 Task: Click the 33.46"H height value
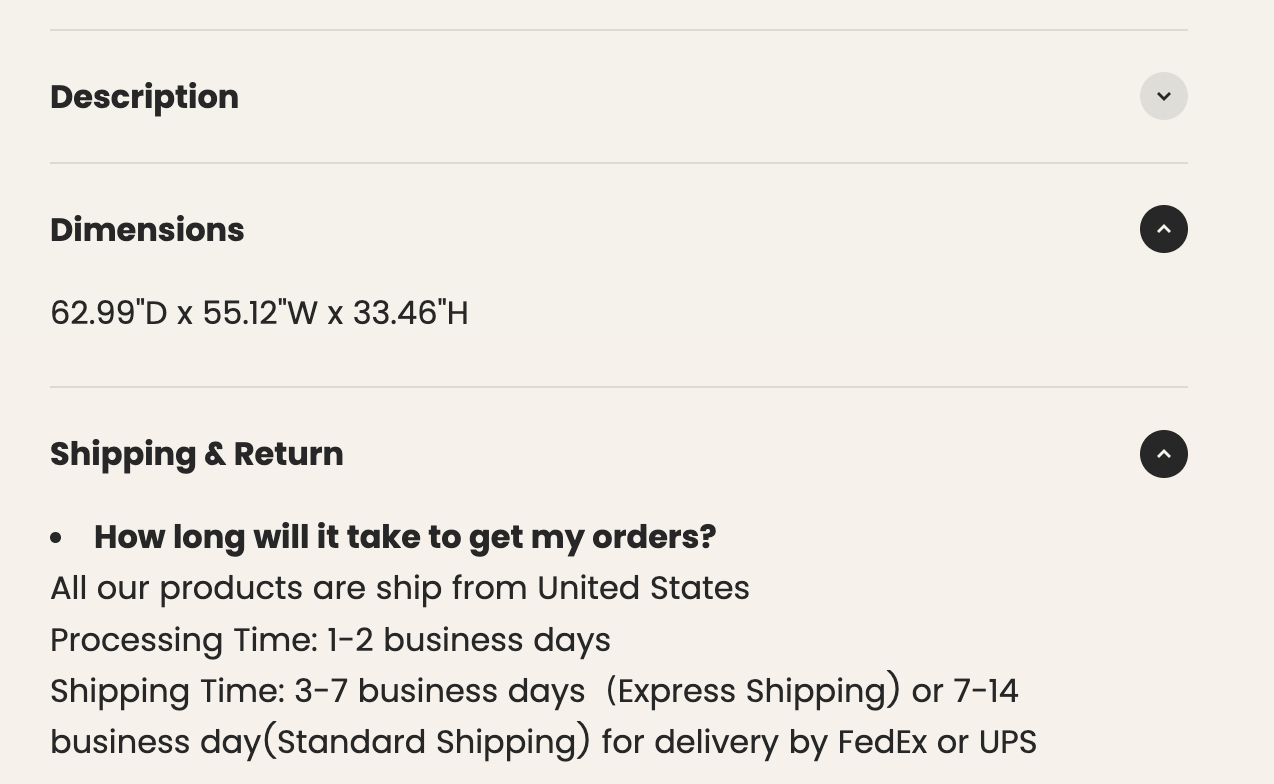click(410, 313)
